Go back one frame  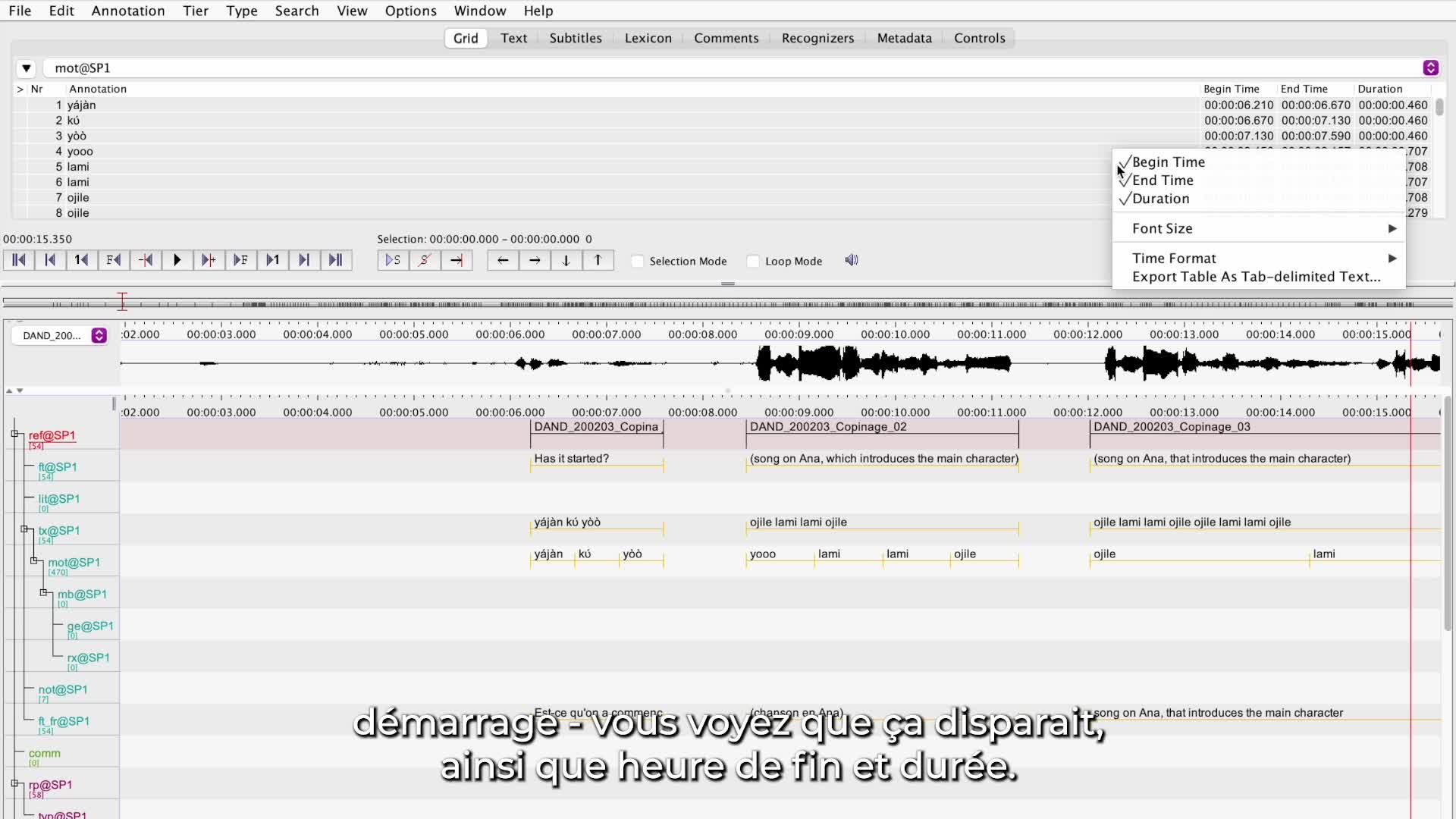(113, 260)
